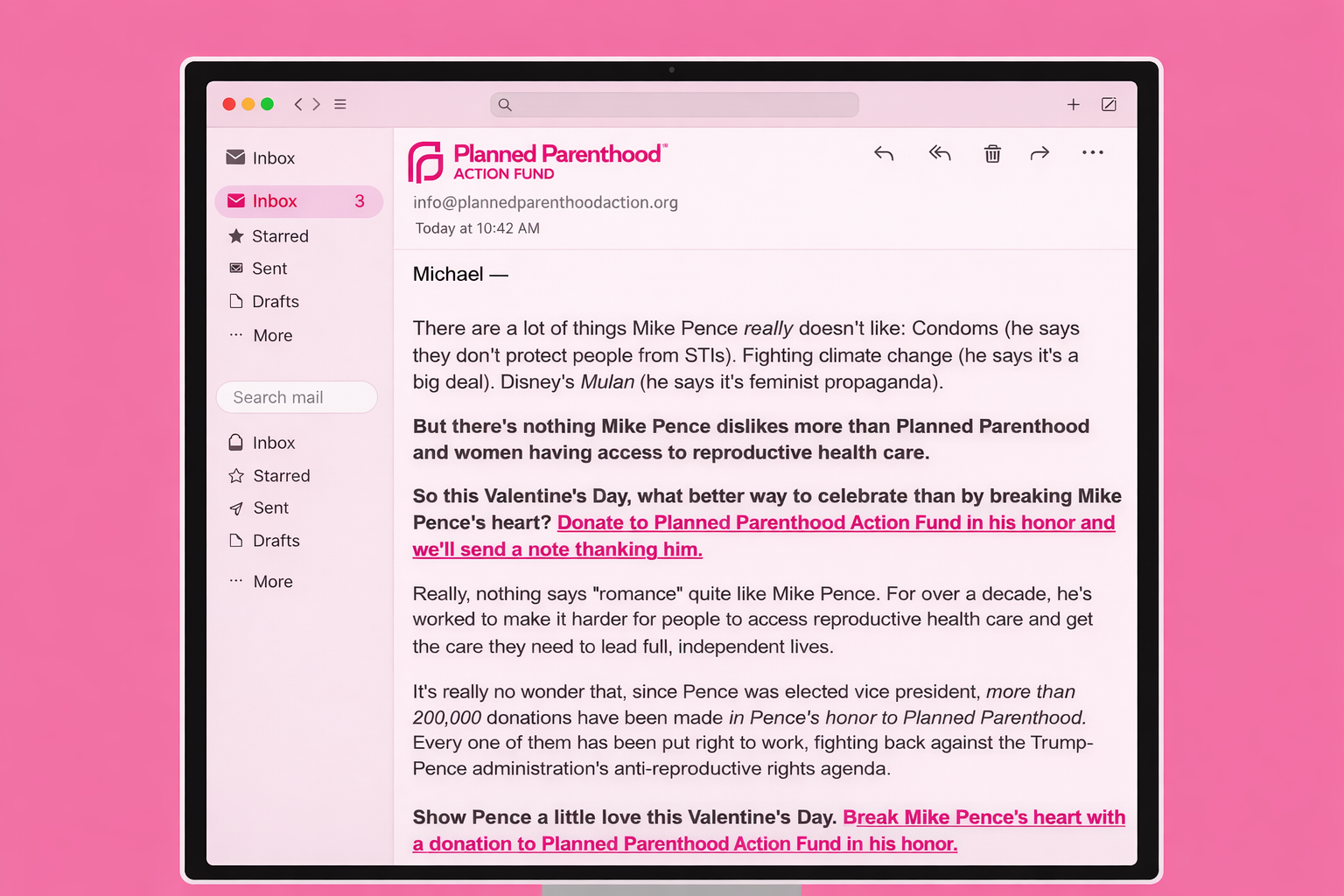The width and height of the screenshot is (1344, 896).
Task: Expand the upper More section
Action: coord(273,336)
